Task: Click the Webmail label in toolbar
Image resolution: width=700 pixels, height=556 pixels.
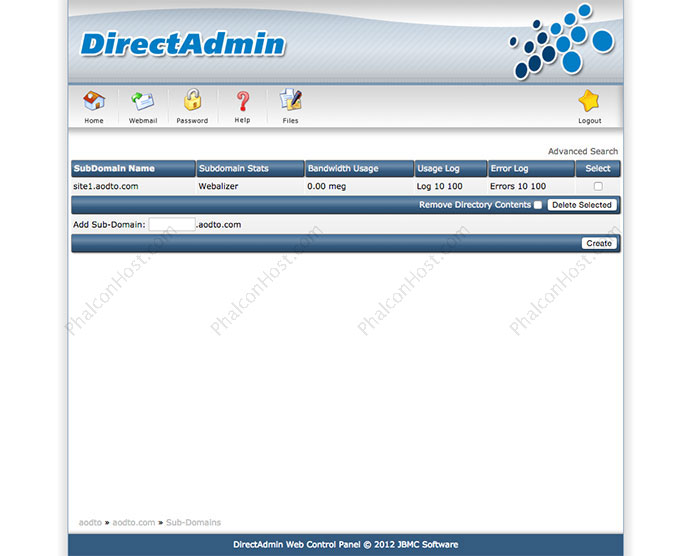Action: [143, 121]
